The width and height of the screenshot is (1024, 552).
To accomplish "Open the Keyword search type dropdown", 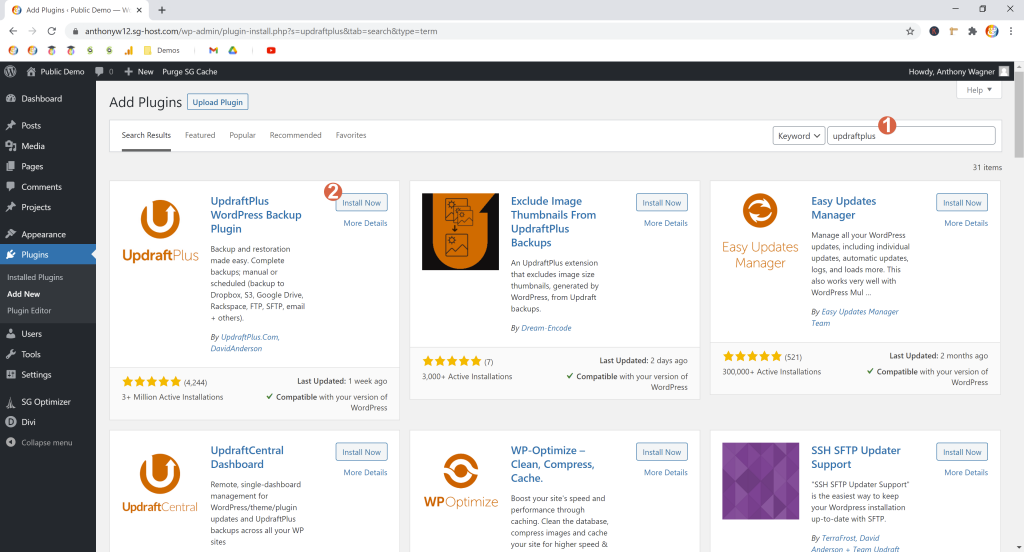I will pos(799,136).
